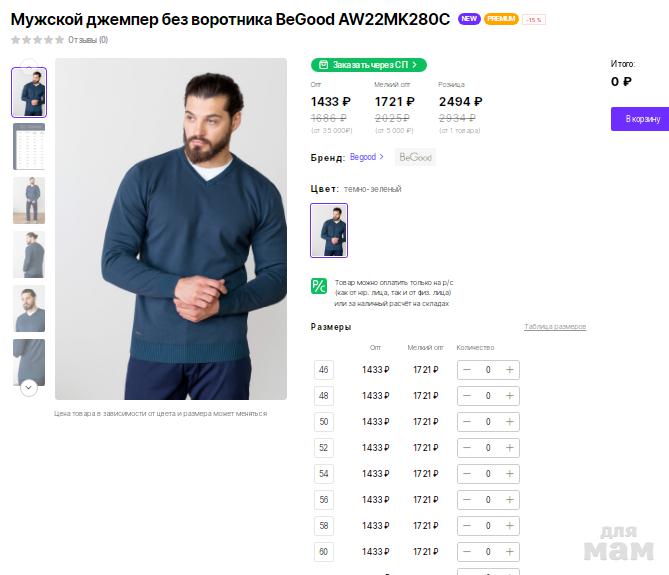This screenshot has width=669, height=575.
Task: Click the plus icon for size 46
Action: point(510,370)
